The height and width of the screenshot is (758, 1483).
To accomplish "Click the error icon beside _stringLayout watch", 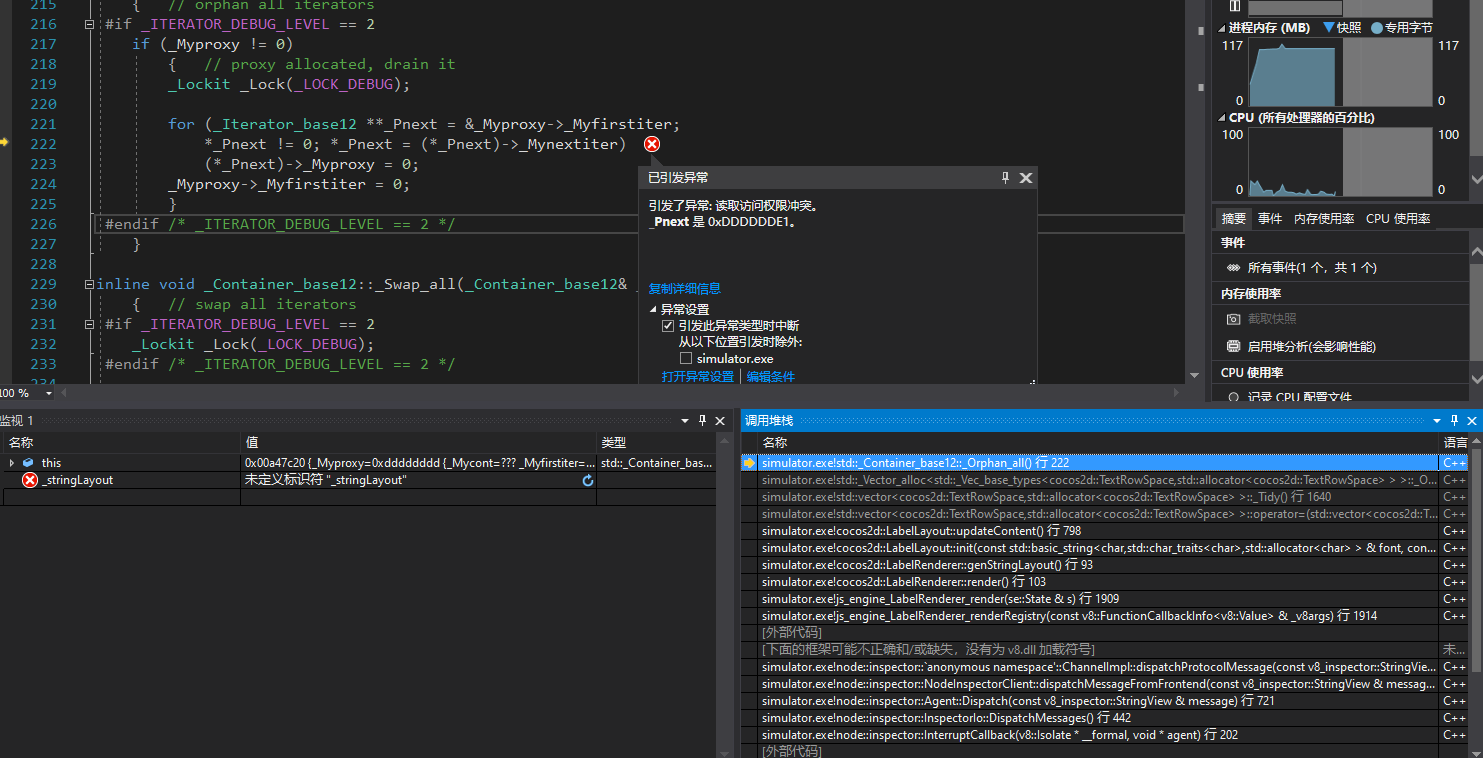I will (x=30, y=480).
